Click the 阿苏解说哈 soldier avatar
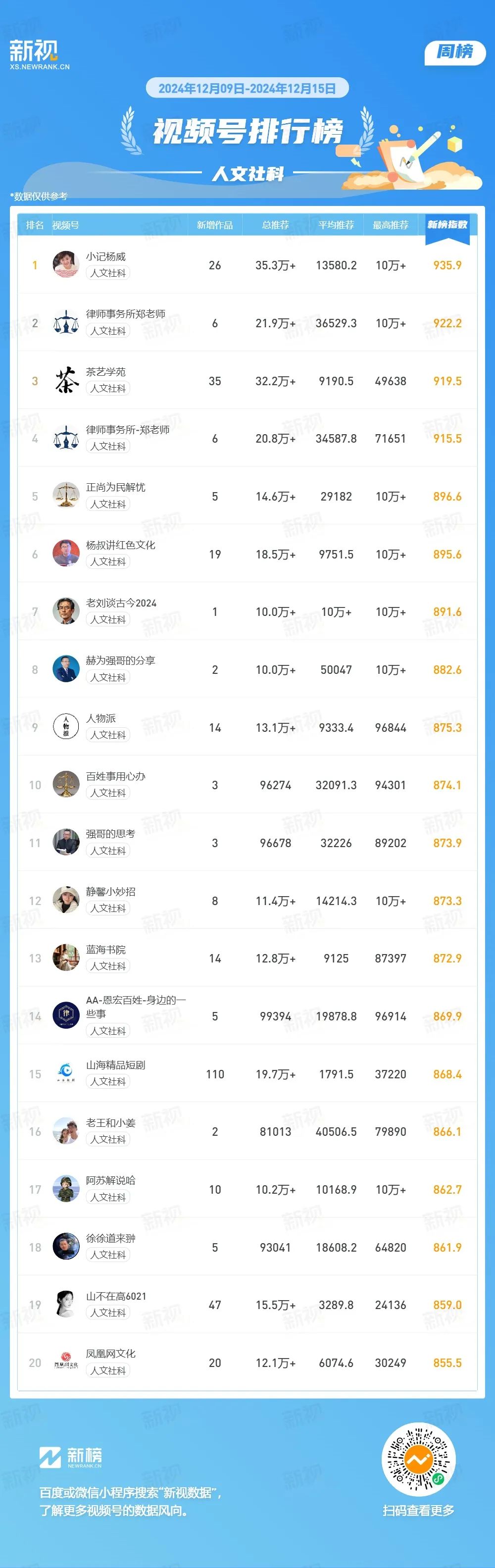Image resolution: width=495 pixels, height=1568 pixels. coord(66,1189)
